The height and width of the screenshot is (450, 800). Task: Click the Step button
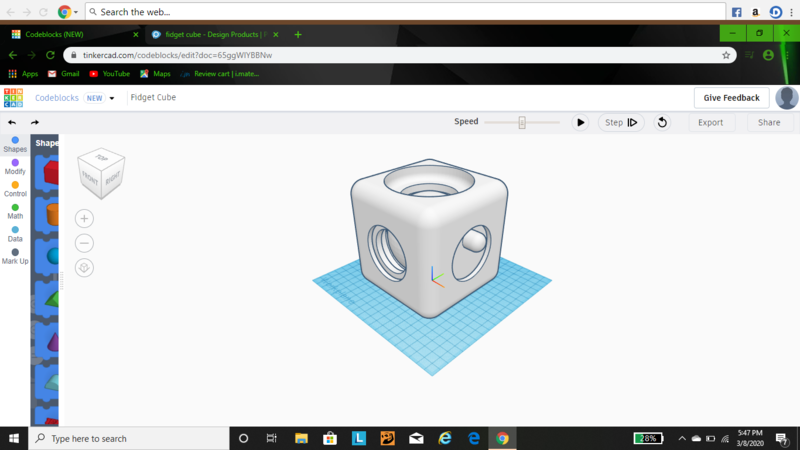[x=620, y=122]
